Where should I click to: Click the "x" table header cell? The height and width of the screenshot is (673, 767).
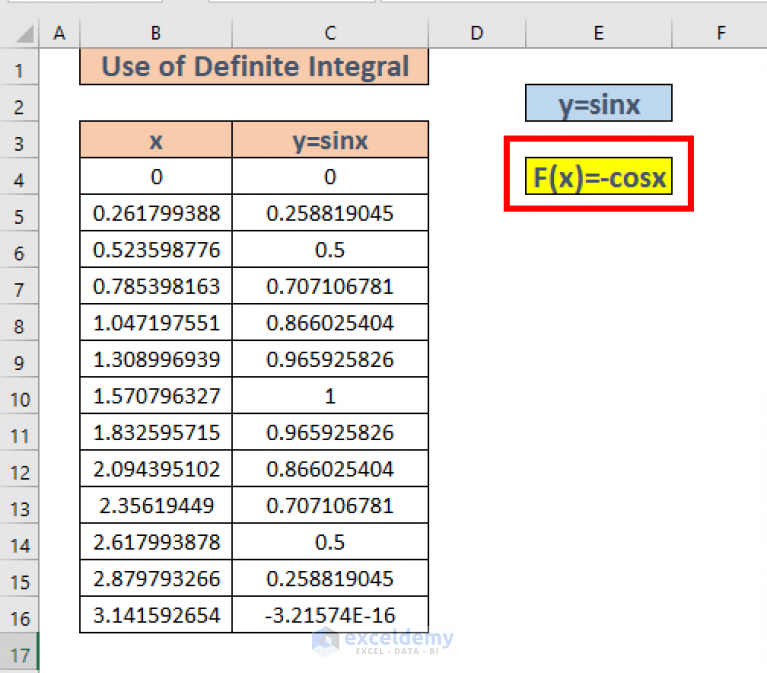tap(156, 141)
